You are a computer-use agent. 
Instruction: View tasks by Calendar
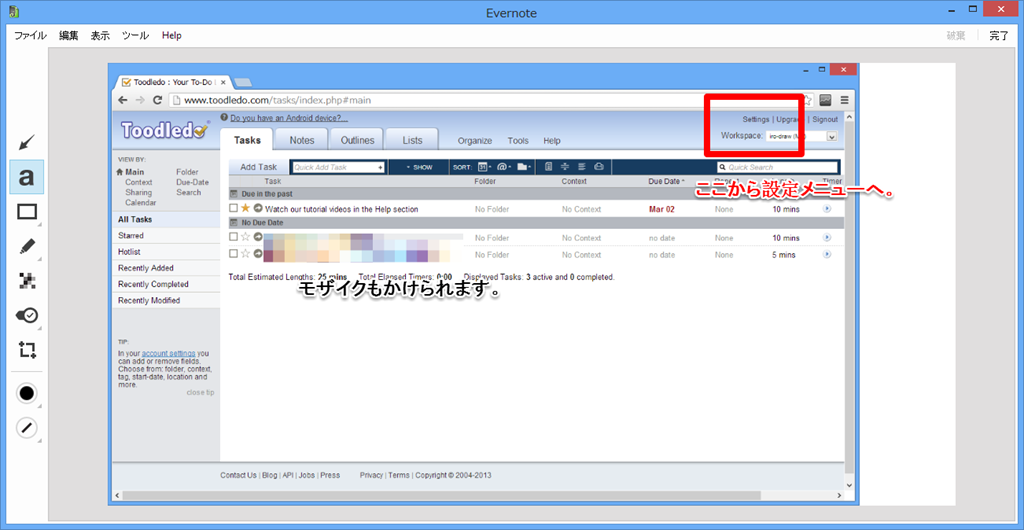(x=140, y=203)
